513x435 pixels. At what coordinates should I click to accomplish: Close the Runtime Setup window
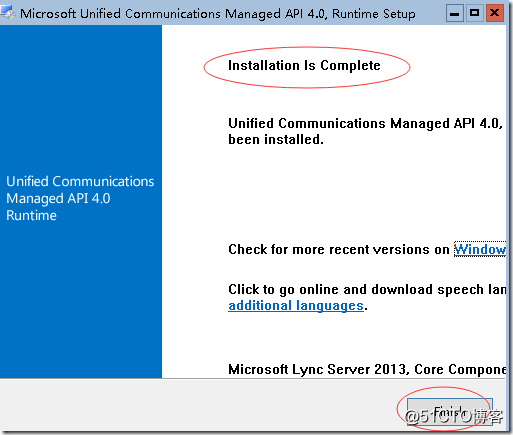click(x=495, y=13)
